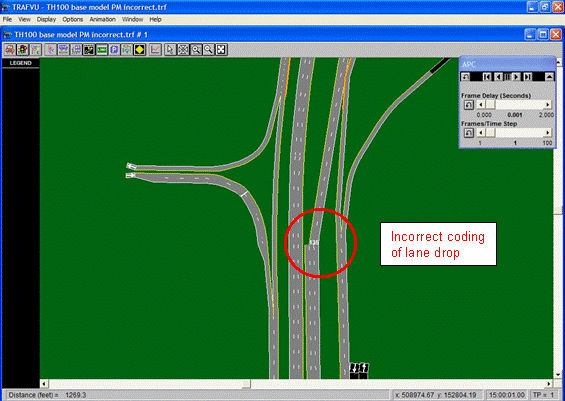This screenshot has height=401, width=565.
Task: Jump to last frame in APC panel
Action: [x=527, y=77]
